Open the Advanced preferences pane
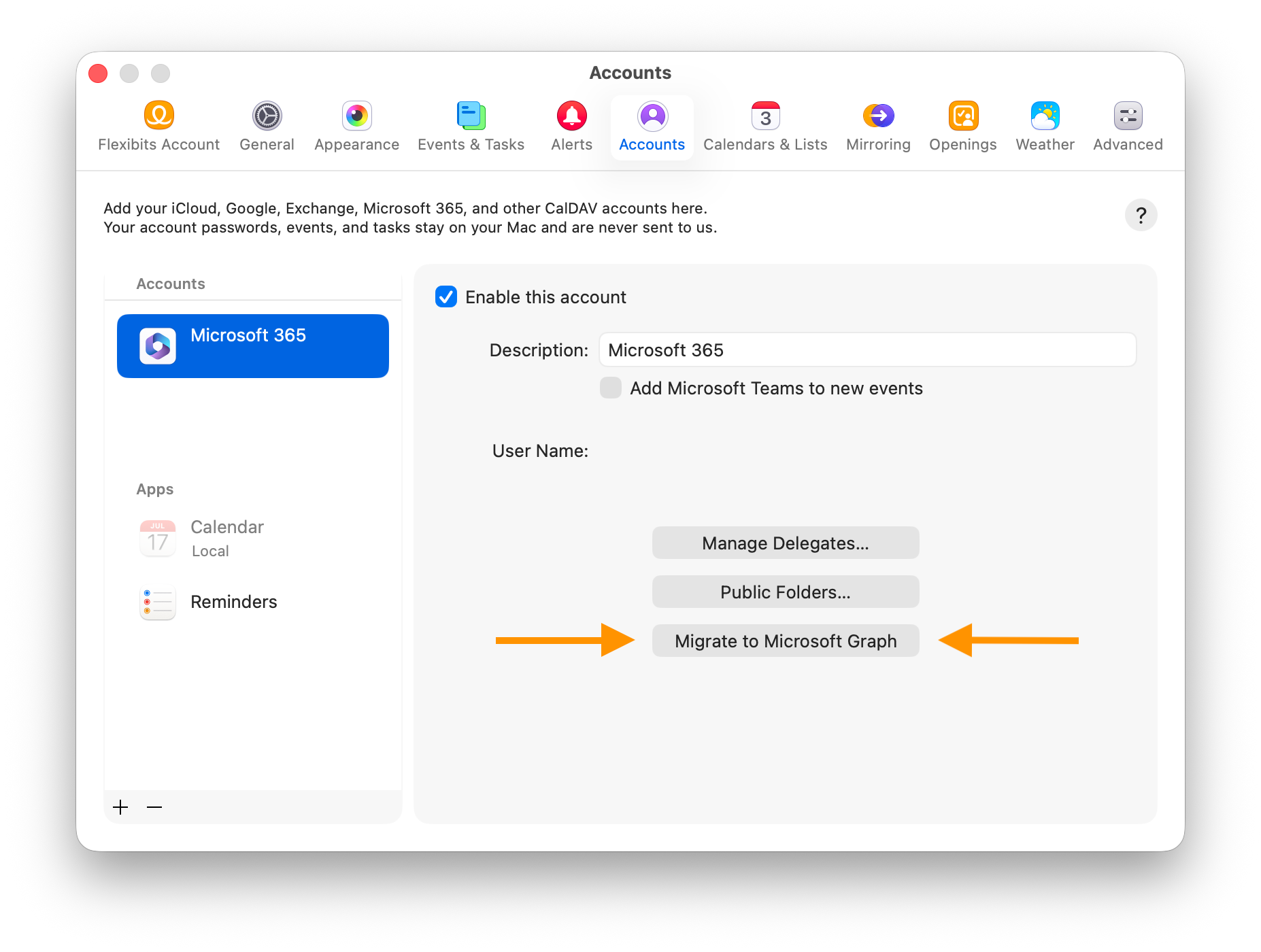 click(1128, 127)
